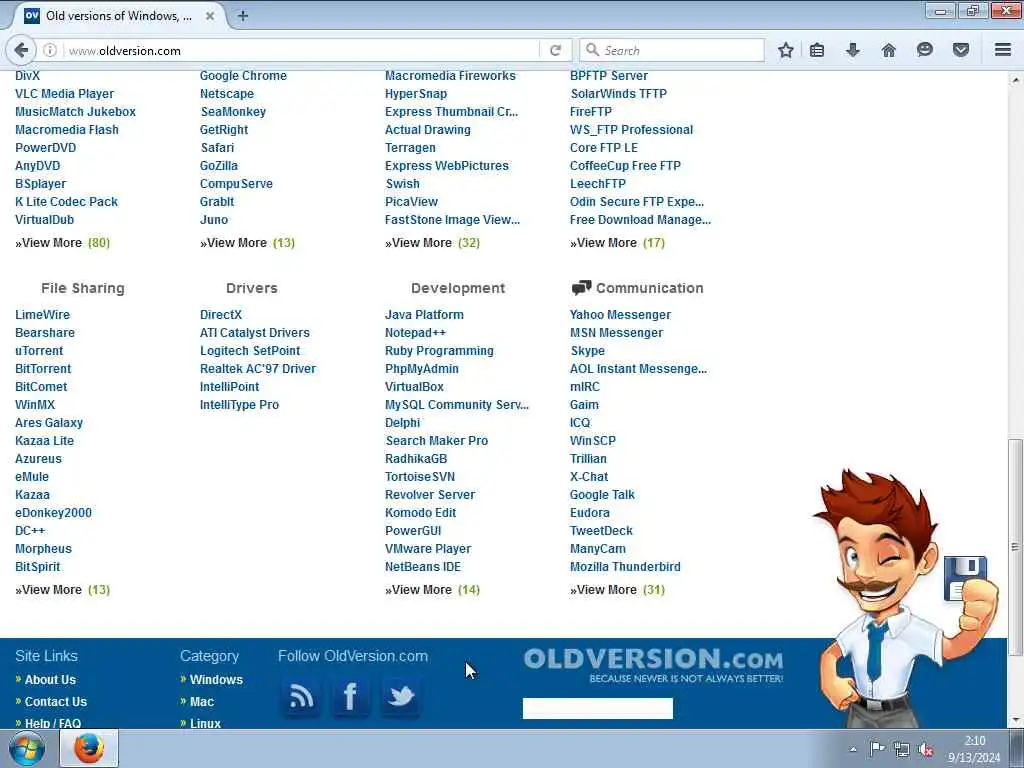View More Development (14)
Image resolution: width=1024 pixels, height=768 pixels.
click(x=432, y=590)
